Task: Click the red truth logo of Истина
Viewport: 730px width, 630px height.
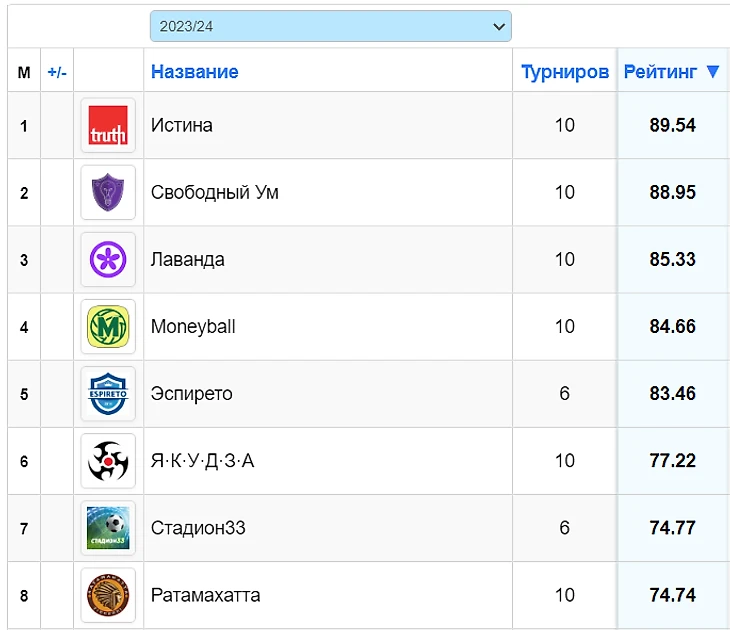Action: [x=108, y=125]
